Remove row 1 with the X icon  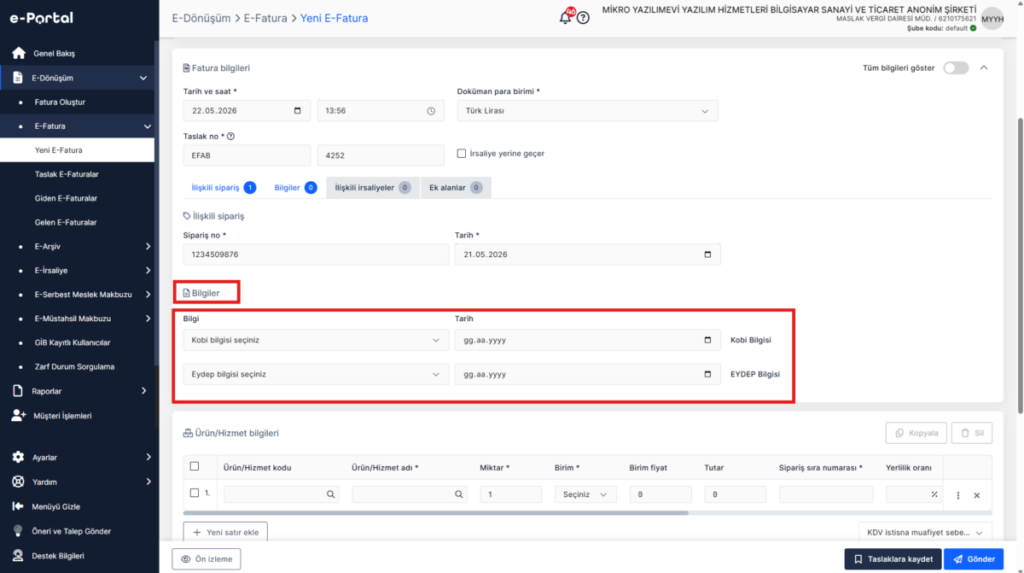coord(977,495)
